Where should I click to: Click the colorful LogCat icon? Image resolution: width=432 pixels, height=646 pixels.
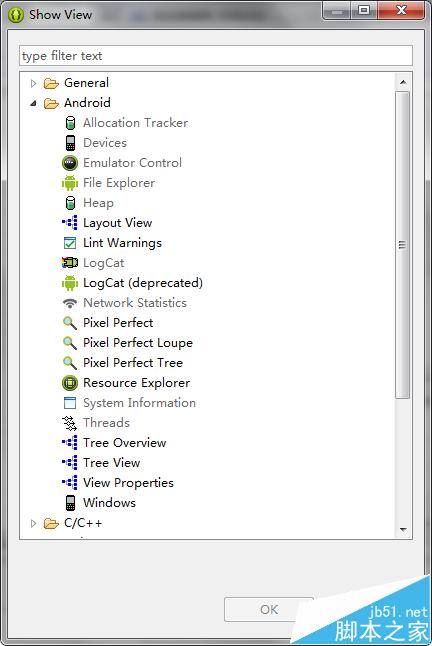pos(70,262)
